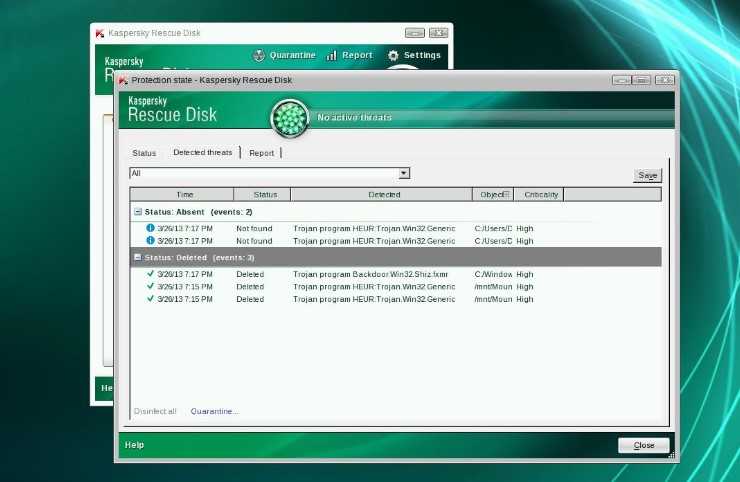Sort by the Time column header

pos(182,194)
